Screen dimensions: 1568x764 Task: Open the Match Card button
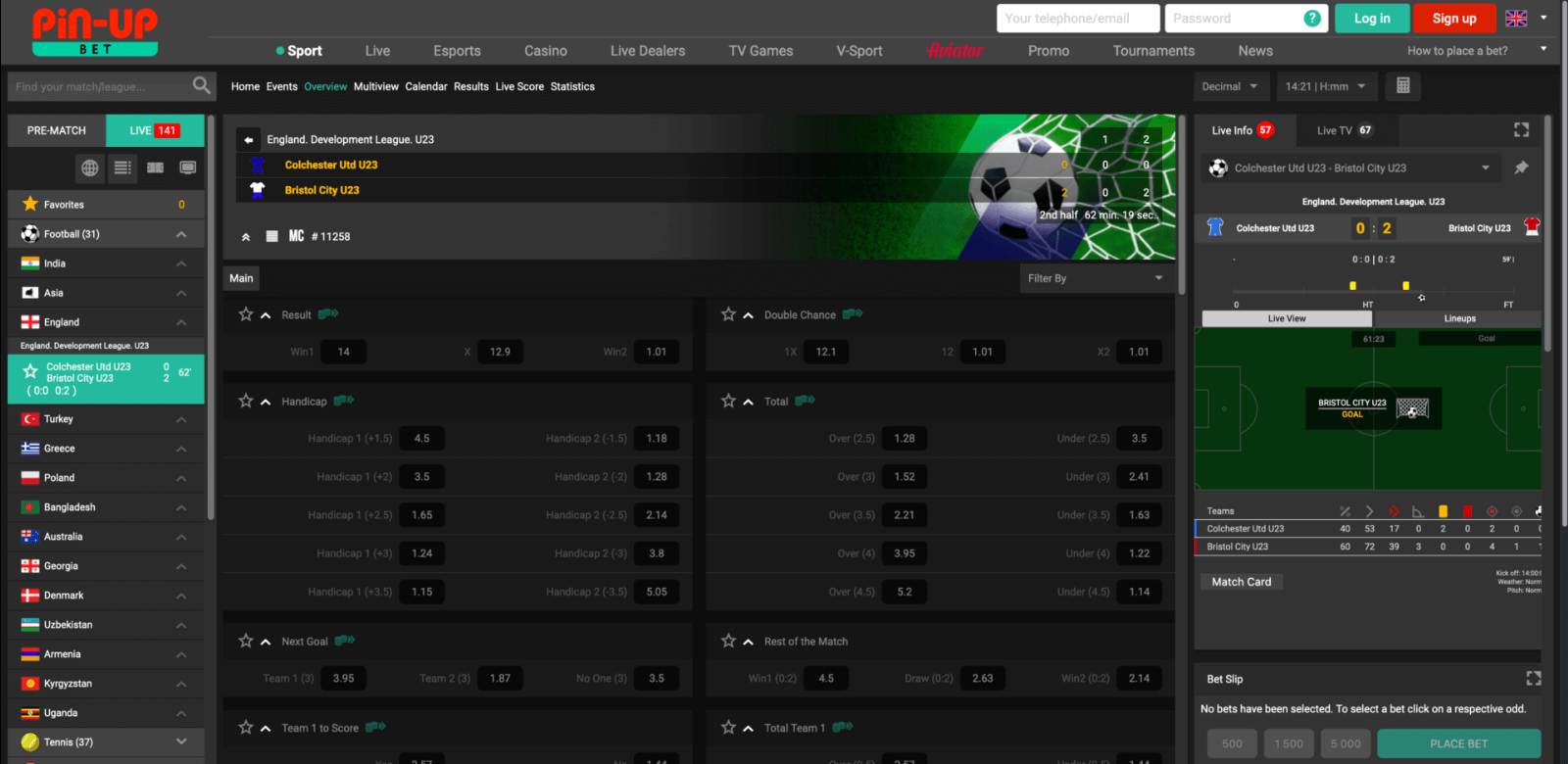click(x=1242, y=582)
